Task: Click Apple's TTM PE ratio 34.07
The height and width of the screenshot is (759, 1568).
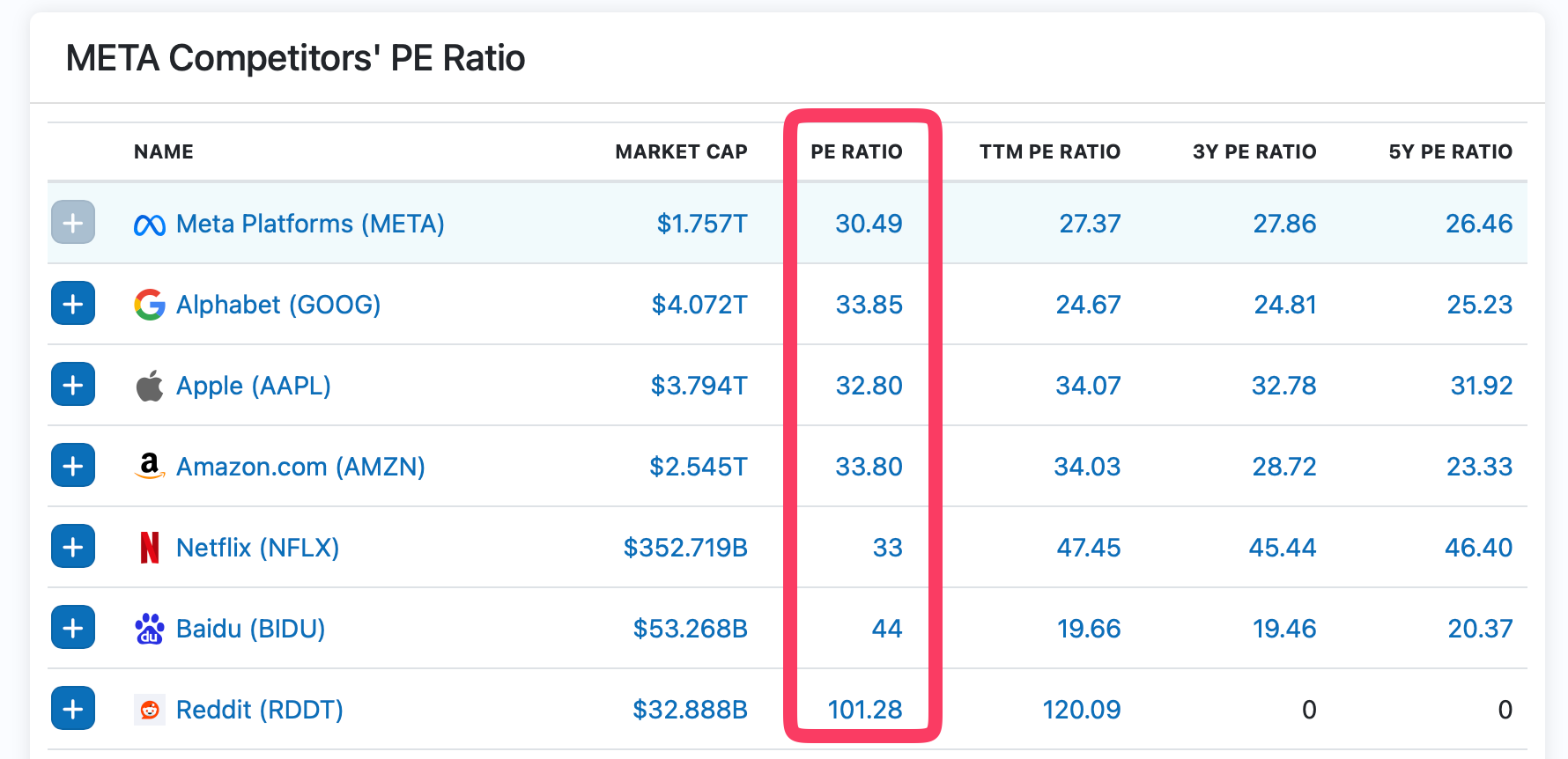Action: pos(1088,386)
